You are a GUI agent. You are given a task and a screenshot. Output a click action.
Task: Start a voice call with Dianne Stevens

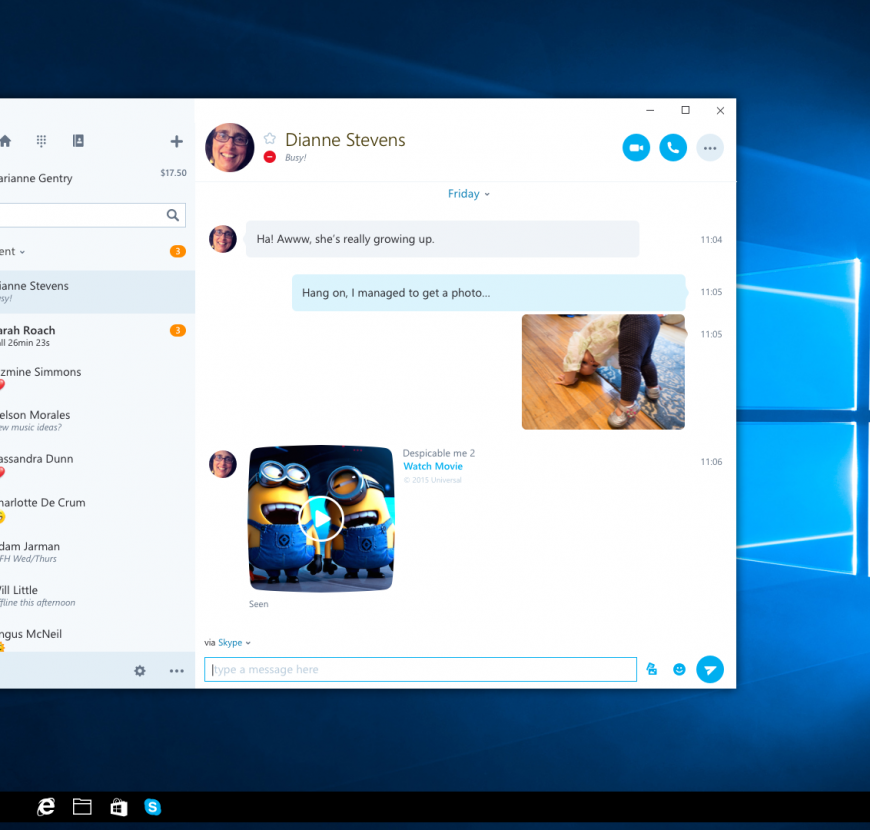[673, 148]
